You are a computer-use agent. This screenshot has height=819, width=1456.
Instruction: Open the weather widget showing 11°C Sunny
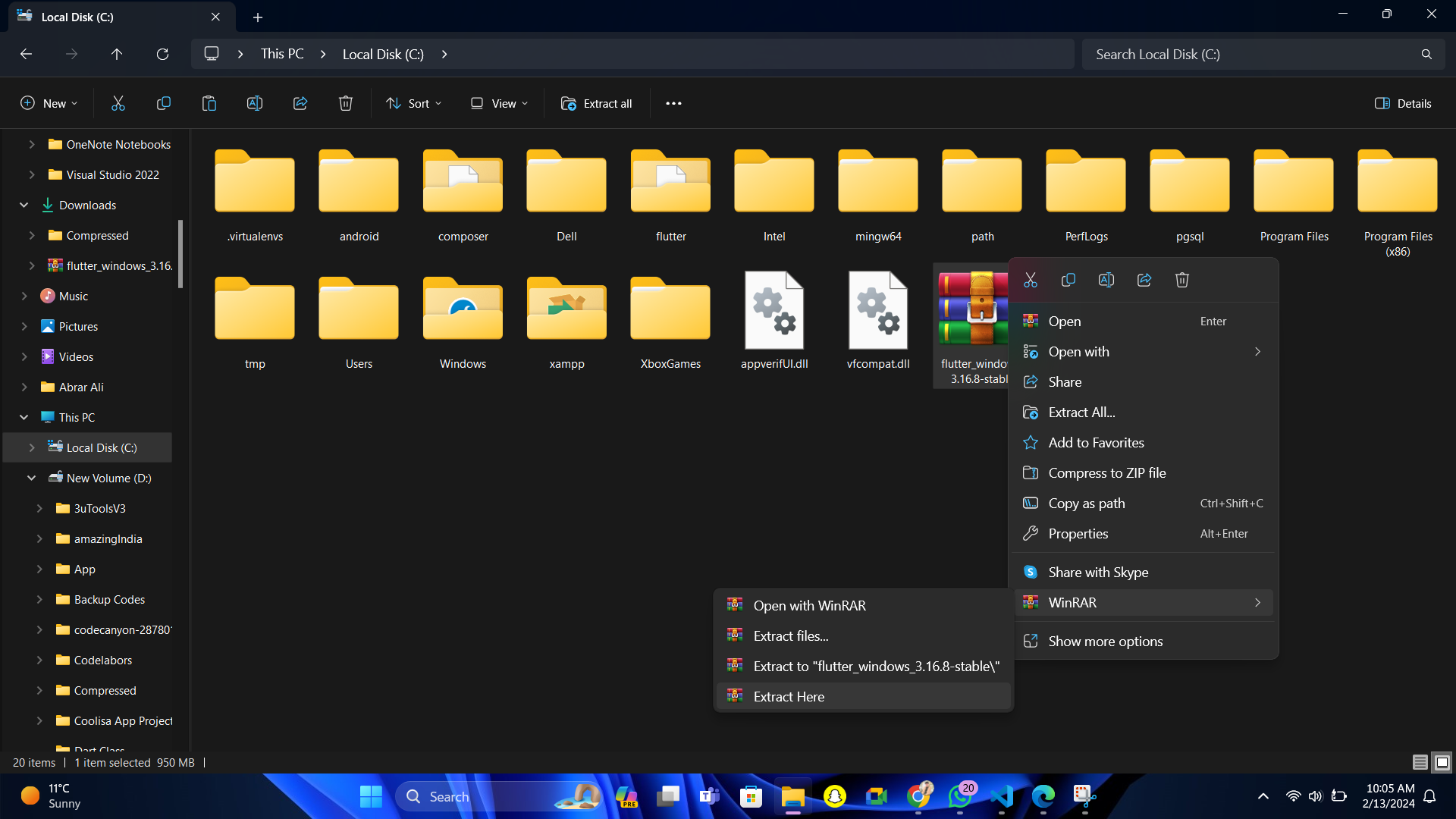pos(52,796)
